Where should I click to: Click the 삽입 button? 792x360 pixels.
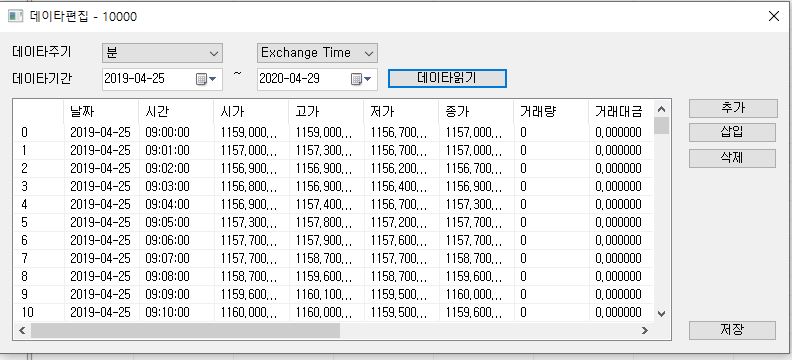[732, 132]
